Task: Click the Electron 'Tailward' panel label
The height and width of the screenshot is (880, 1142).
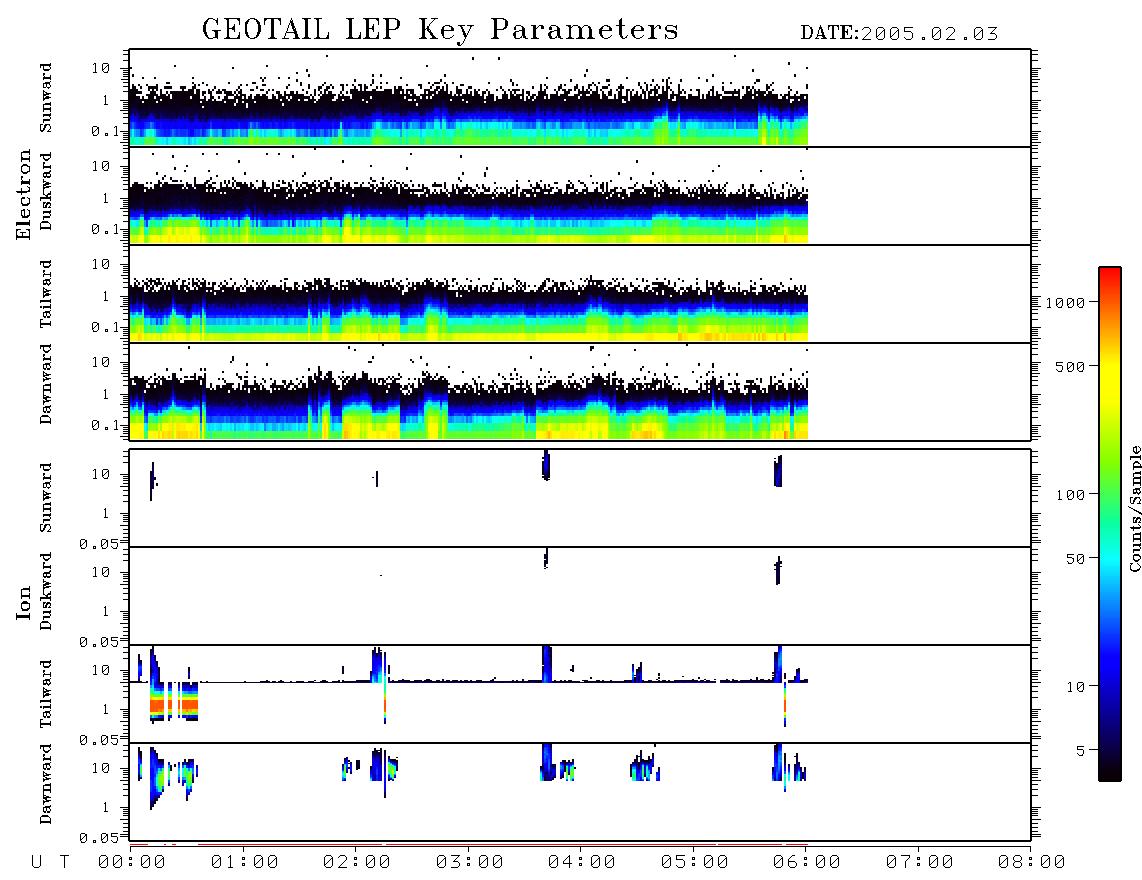Action: (45, 294)
